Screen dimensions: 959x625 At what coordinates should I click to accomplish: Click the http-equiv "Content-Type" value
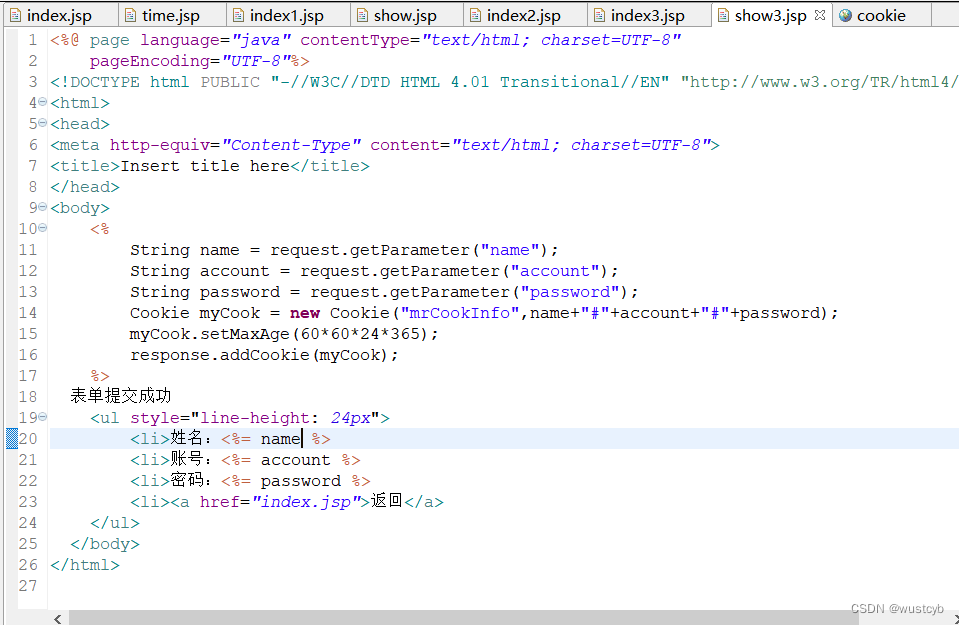point(291,145)
